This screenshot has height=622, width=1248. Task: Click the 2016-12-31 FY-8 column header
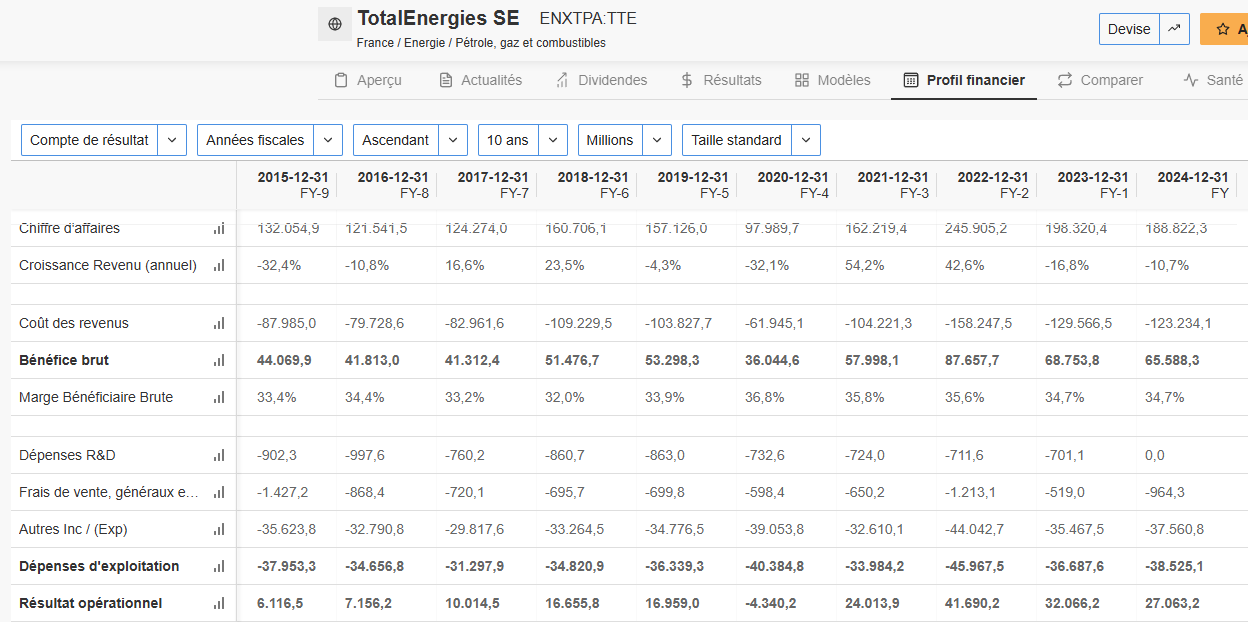coord(392,185)
